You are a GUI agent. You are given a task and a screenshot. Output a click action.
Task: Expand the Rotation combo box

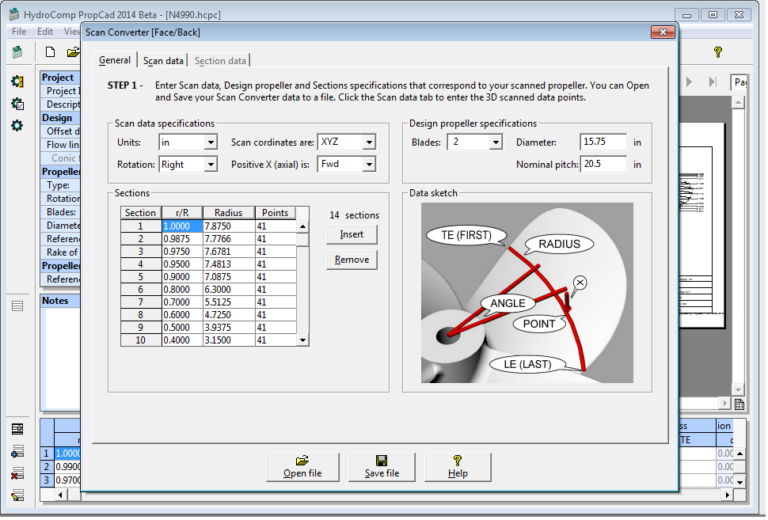211,165
